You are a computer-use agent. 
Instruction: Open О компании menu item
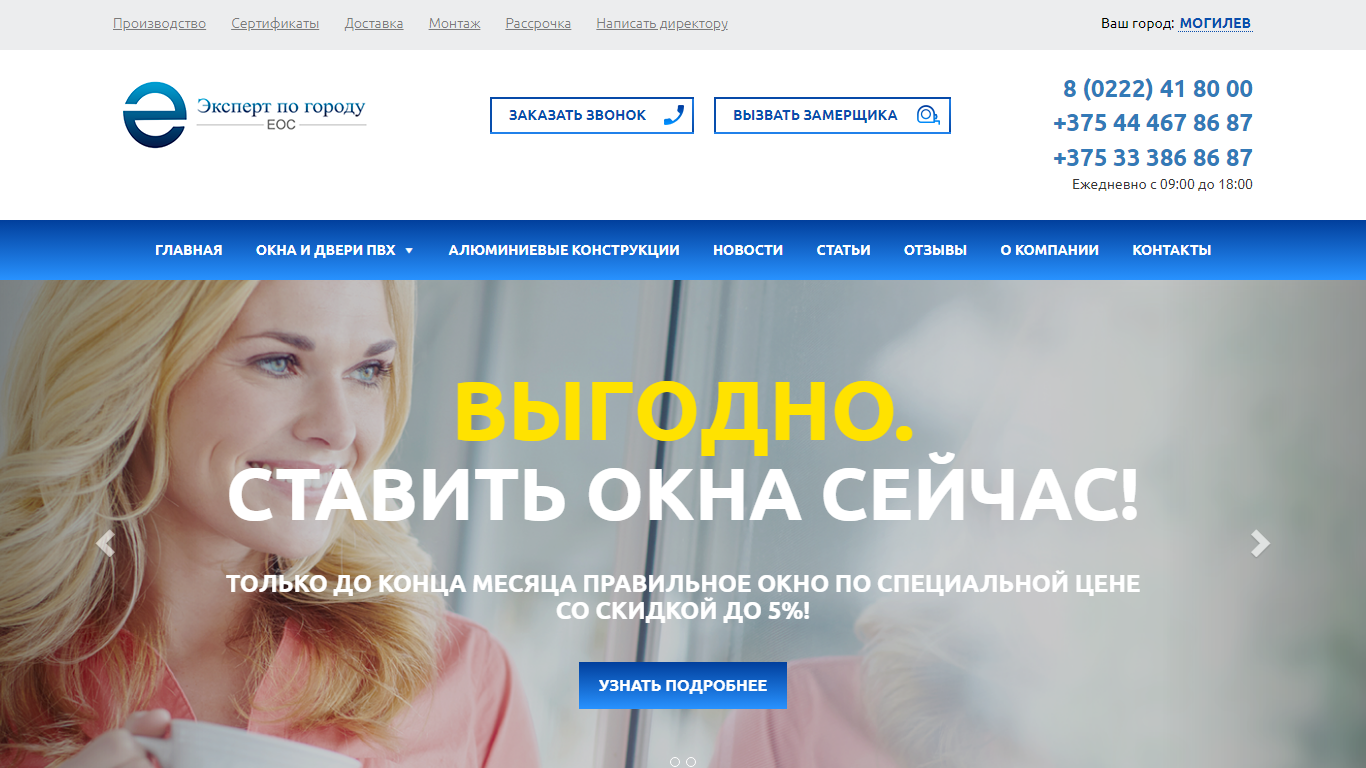1049,250
